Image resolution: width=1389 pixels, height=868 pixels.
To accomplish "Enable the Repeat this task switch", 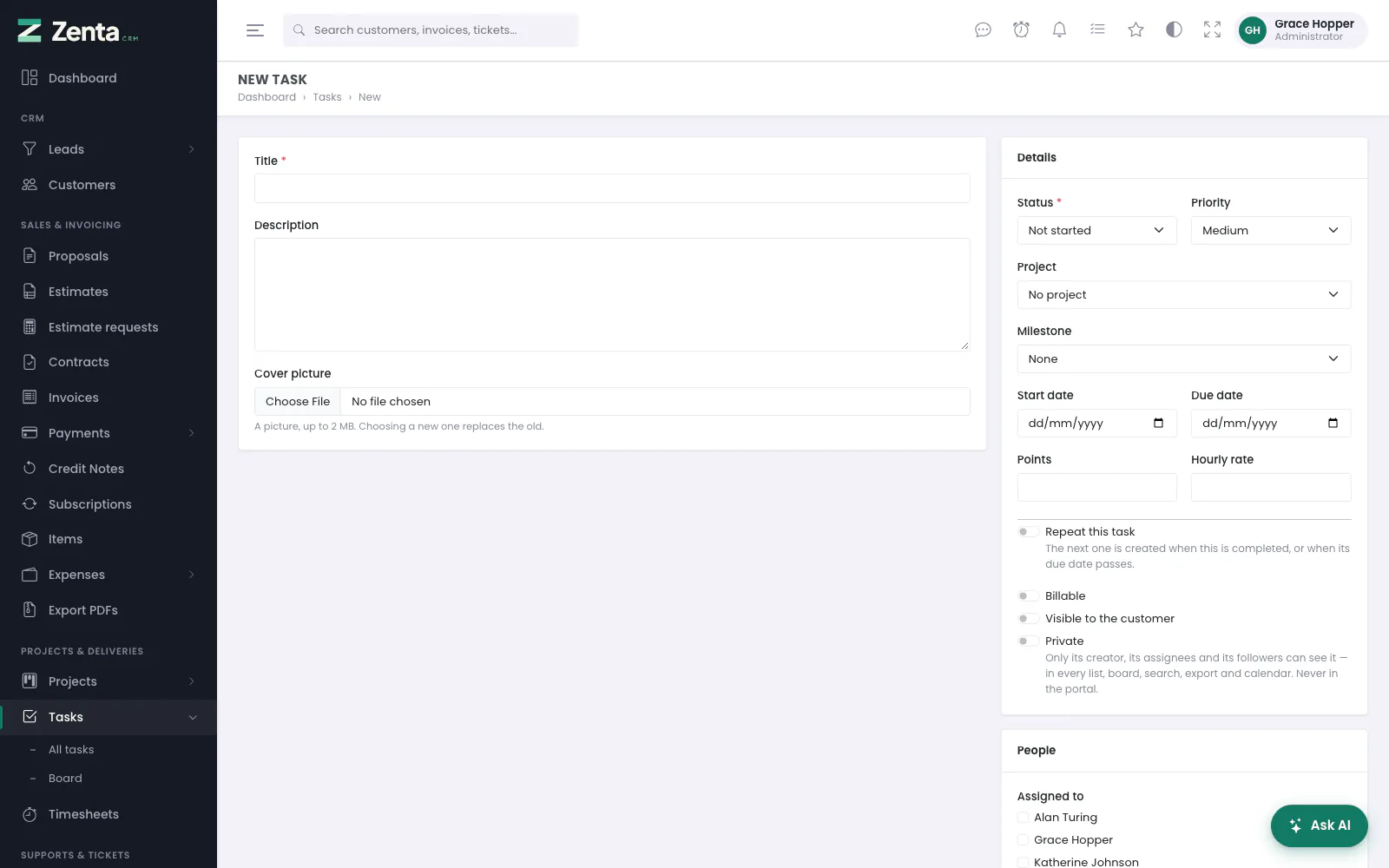I will coord(1028,532).
